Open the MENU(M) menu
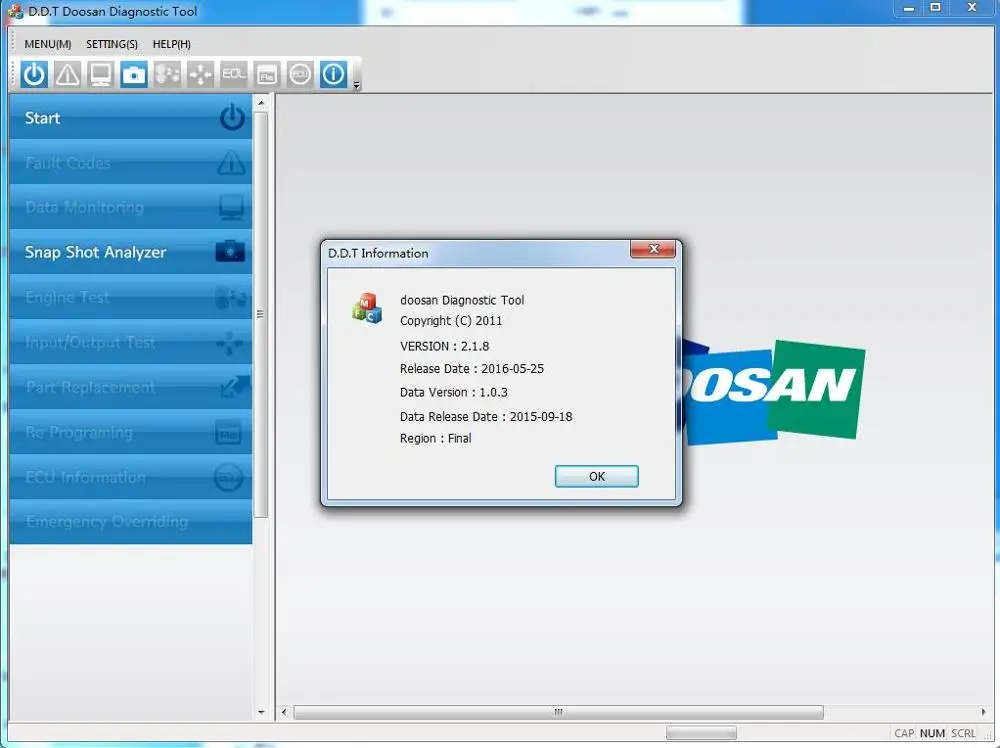Screen dimensions: 1000x748 pos(46,44)
